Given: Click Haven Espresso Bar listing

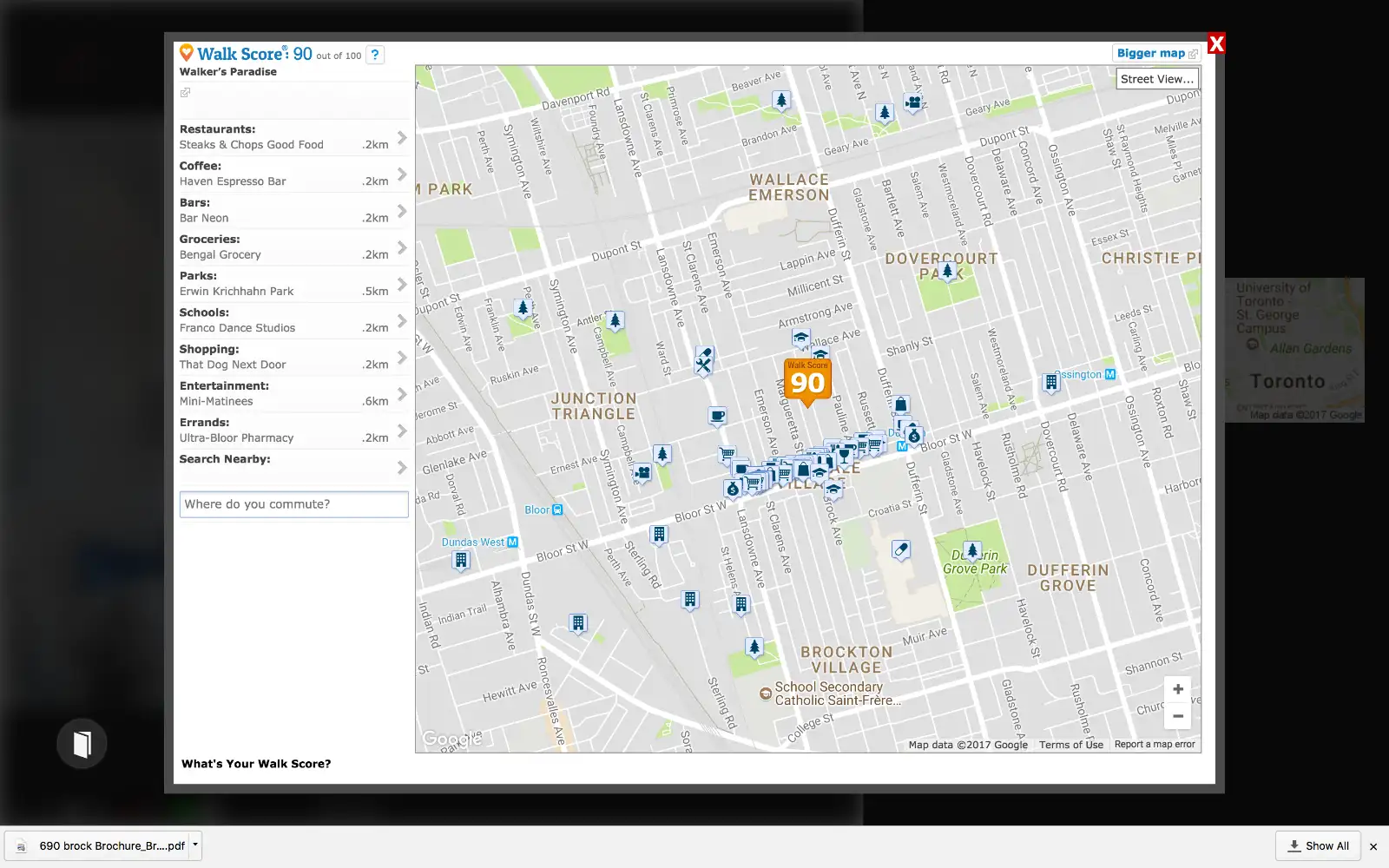Looking at the screenshot, I should coord(233,181).
